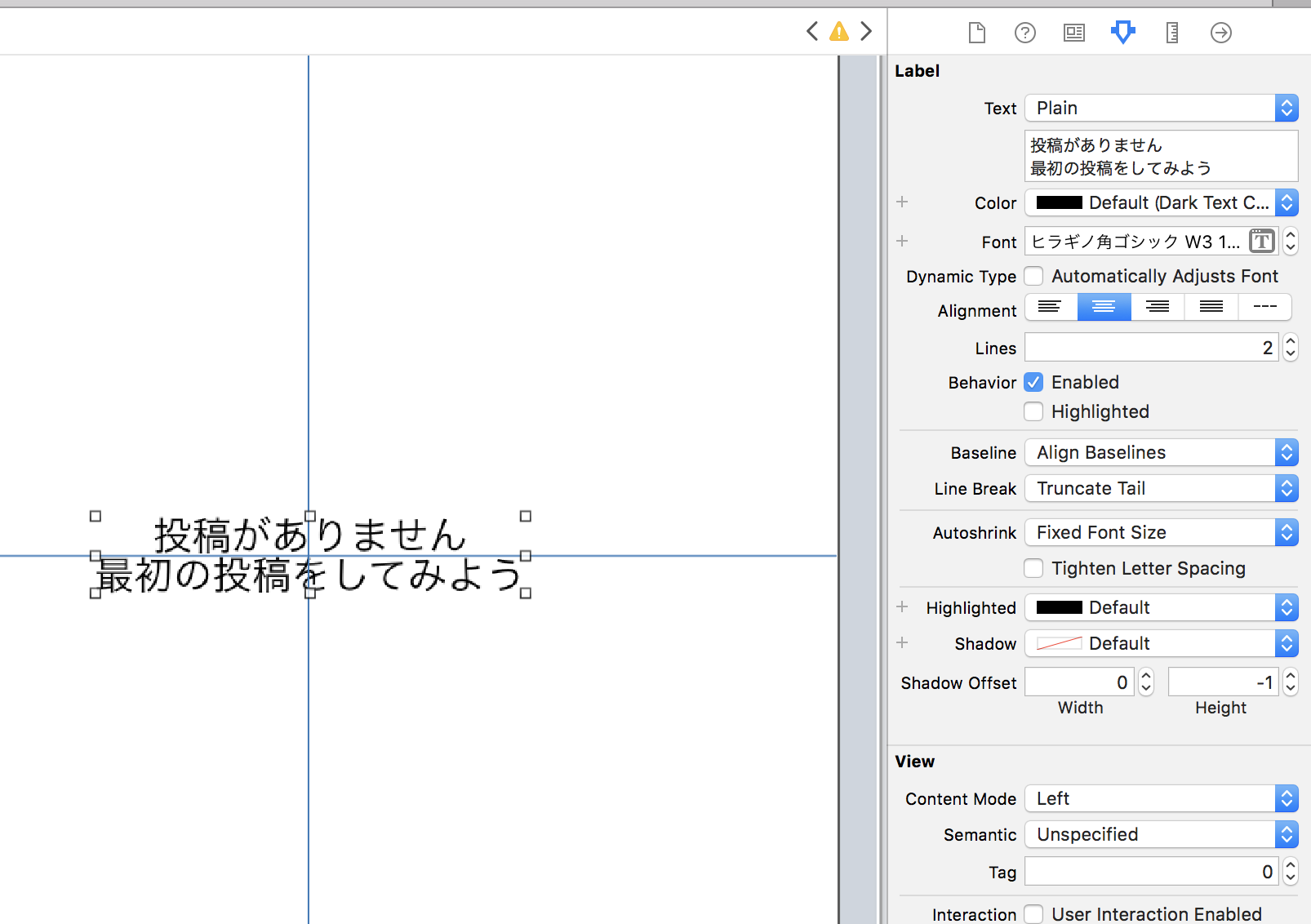Screen dimensions: 1311x924
Task: Set text alignment to left
Action: (1050, 307)
